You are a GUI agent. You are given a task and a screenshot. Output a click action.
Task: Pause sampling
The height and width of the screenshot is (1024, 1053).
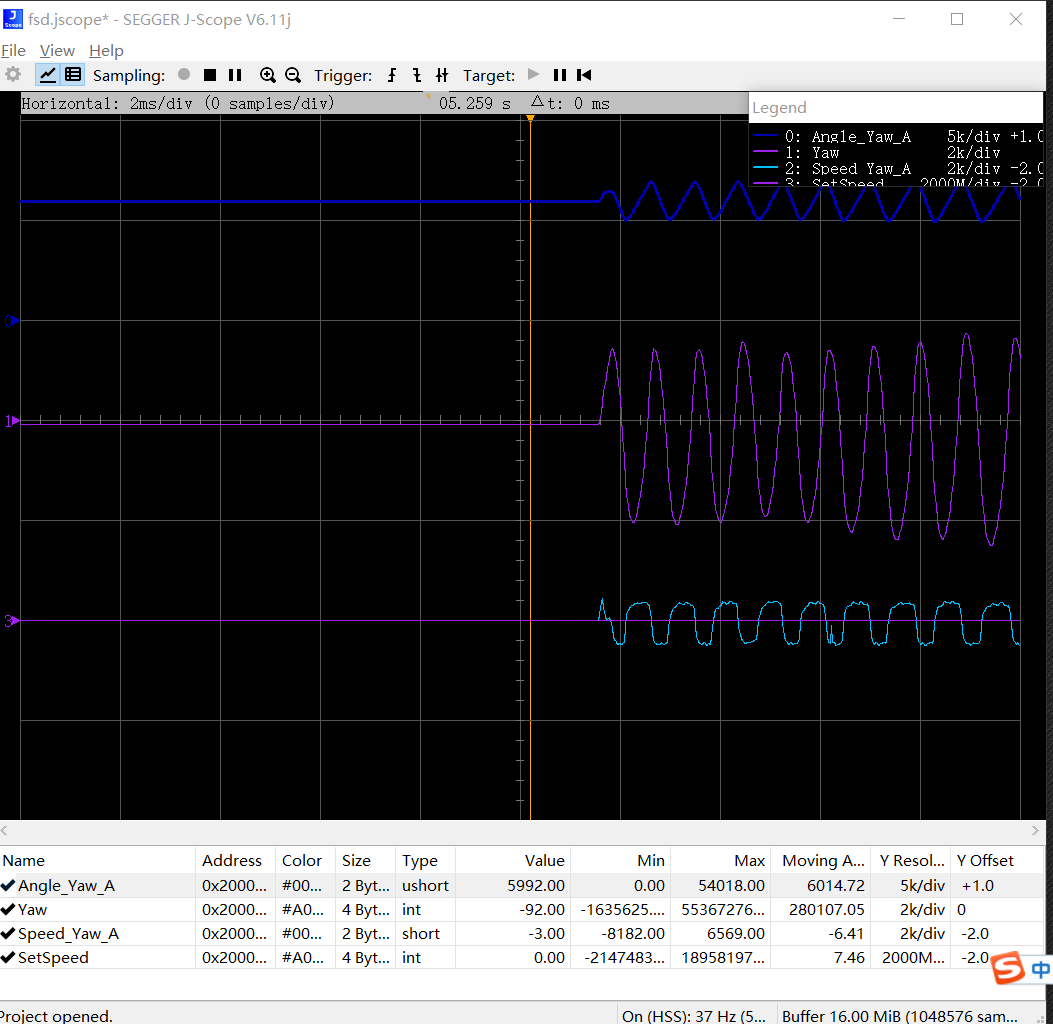tap(235, 75)
